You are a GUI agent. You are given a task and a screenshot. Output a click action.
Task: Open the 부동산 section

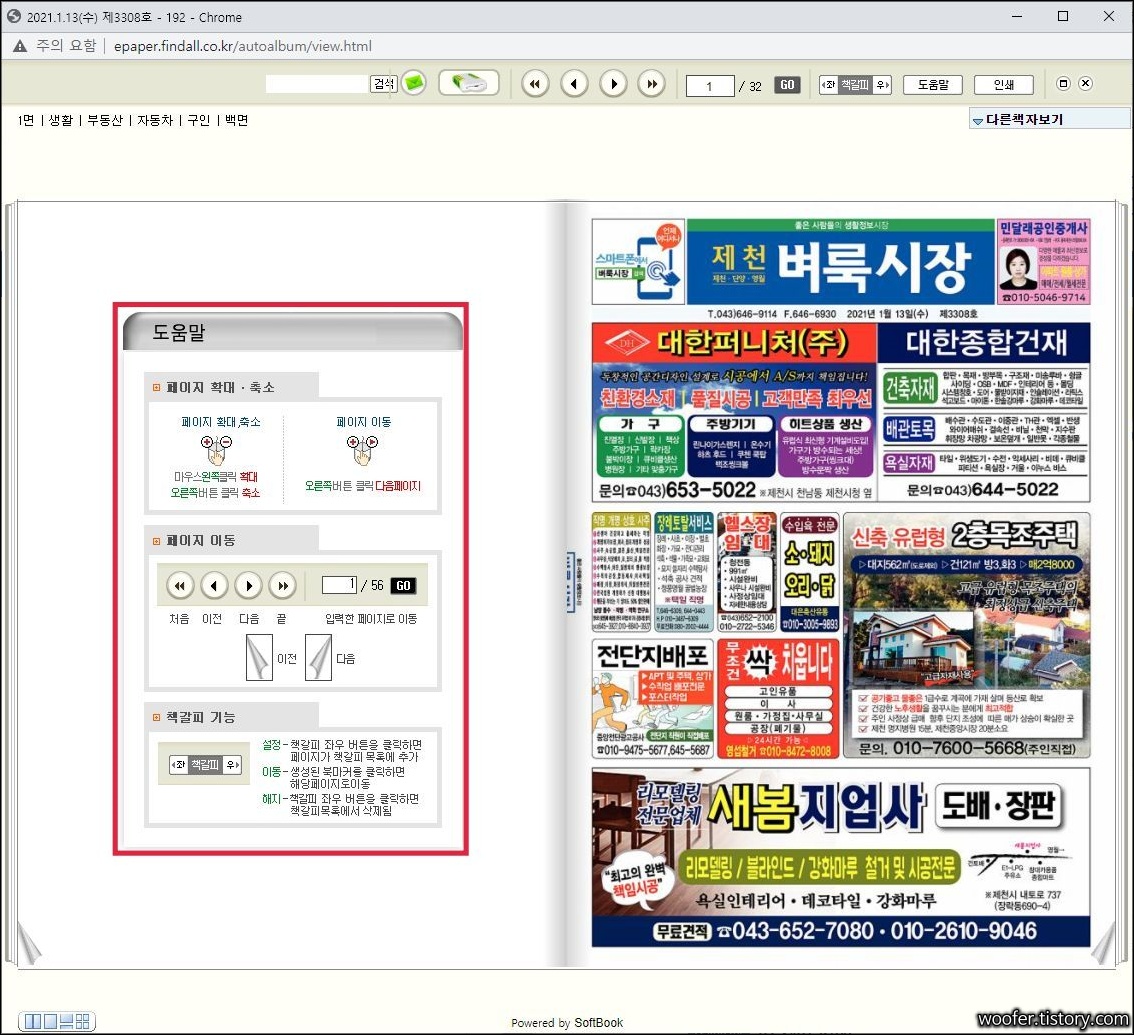[105, 120]
